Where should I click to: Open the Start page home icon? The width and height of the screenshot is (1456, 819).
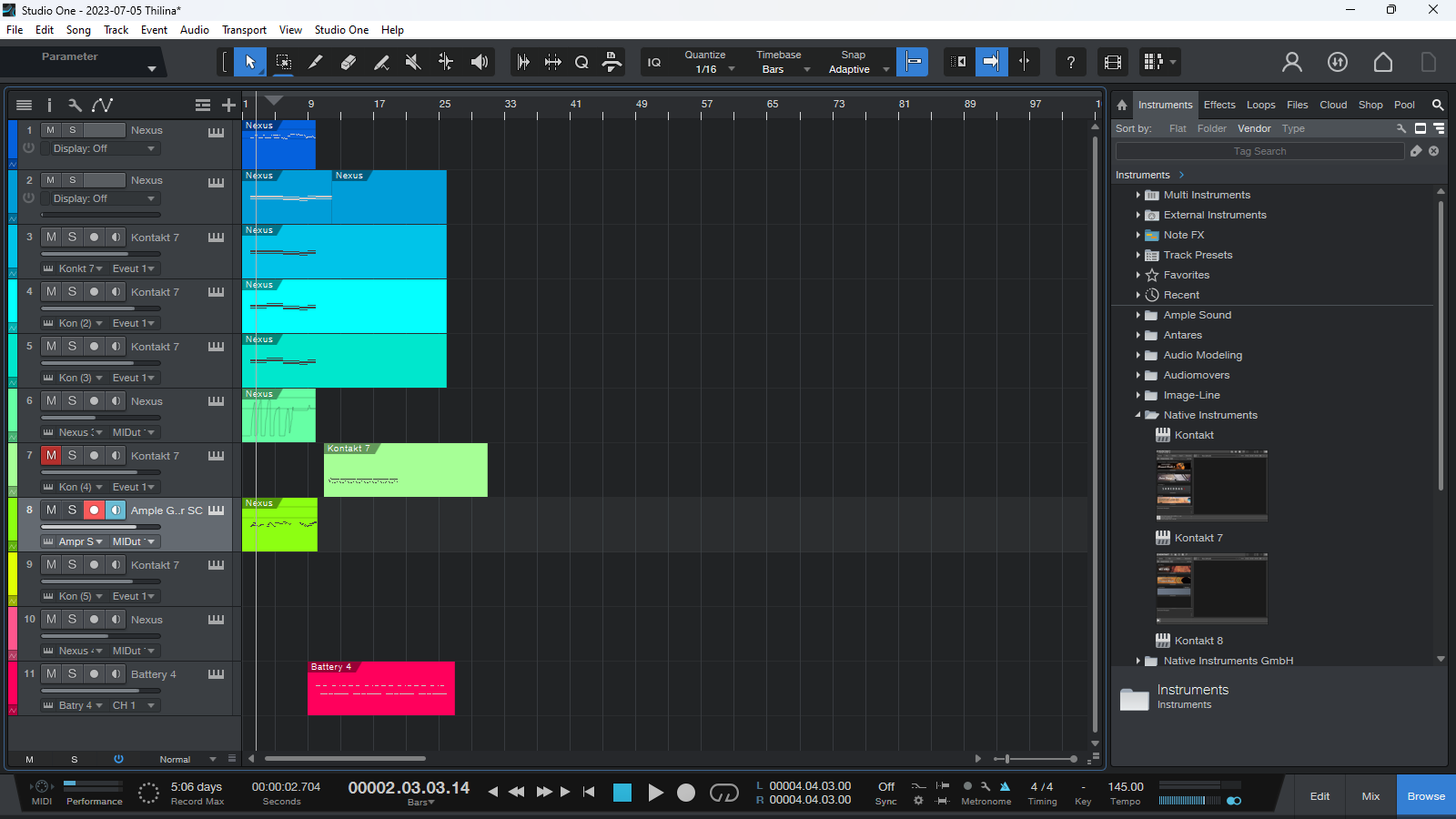pyautogui.click(x=1383, y=62)
